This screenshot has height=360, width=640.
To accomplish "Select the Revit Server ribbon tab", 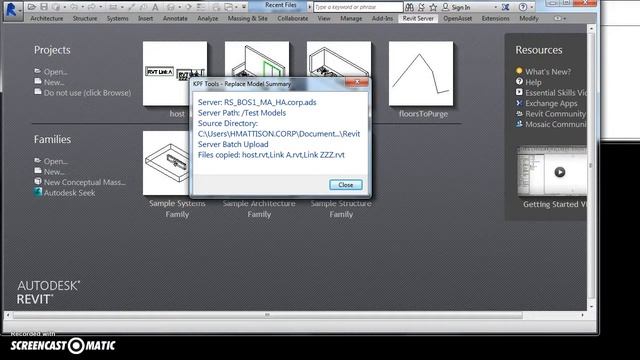I will pos(418,18).
